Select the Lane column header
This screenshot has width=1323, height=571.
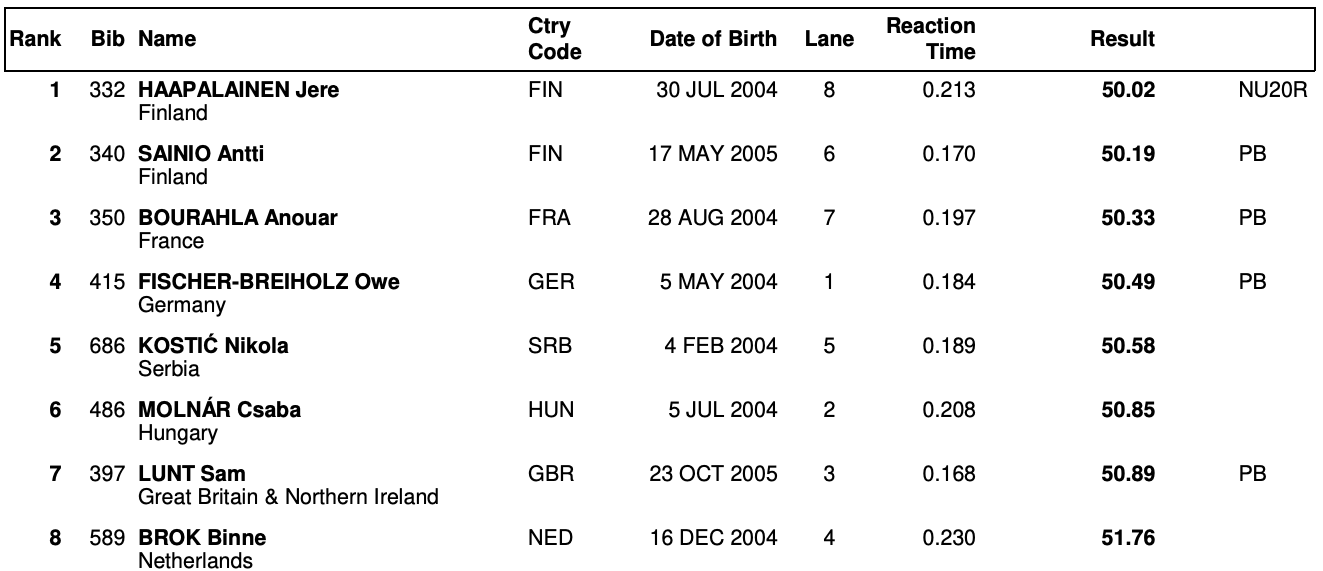(x=829, y=40)
